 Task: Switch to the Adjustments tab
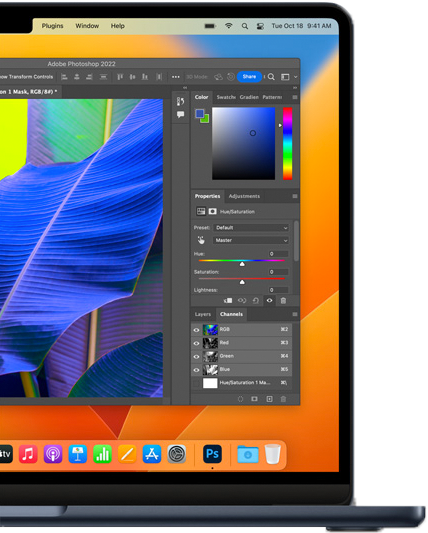tap(244, 196)
